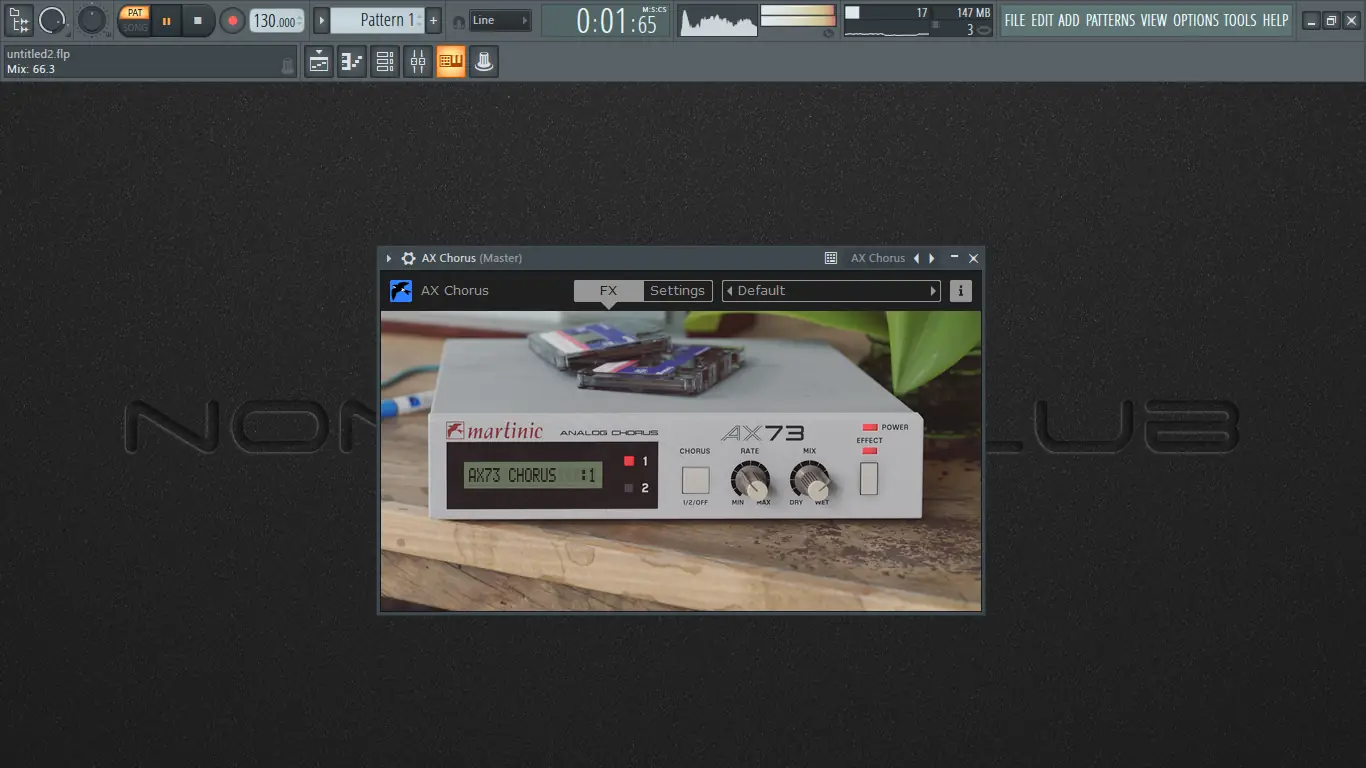This screenshot has height=768, width=1366.
Task: Open the Piano roll panel icon
Action: point(351,61)
